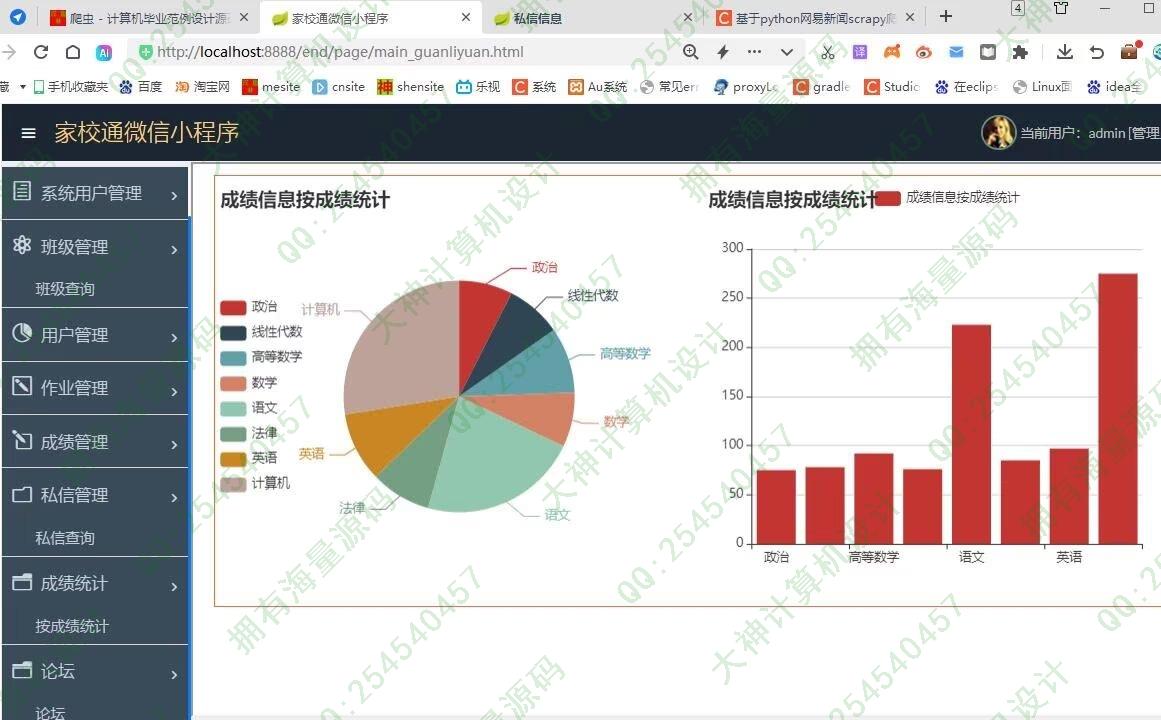Open the cnsite bookmark
The image size is (1161, 720).
point(339,87)
